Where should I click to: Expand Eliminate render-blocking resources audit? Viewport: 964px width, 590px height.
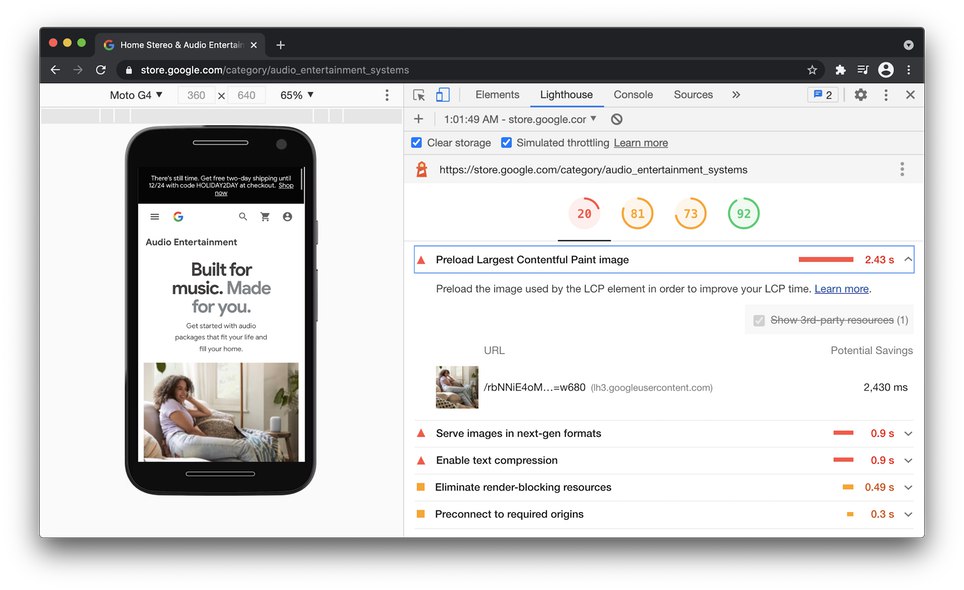(x=664, y=487)
